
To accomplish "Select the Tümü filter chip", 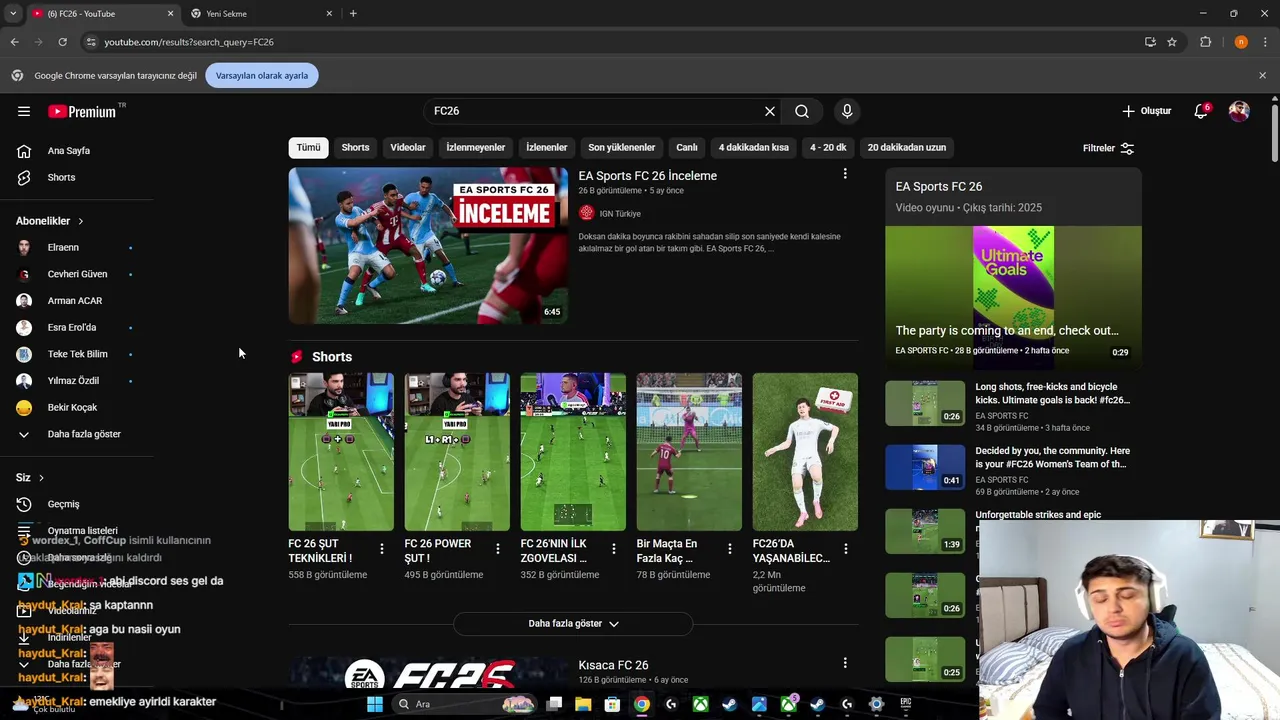I will [x=309, y=147].
